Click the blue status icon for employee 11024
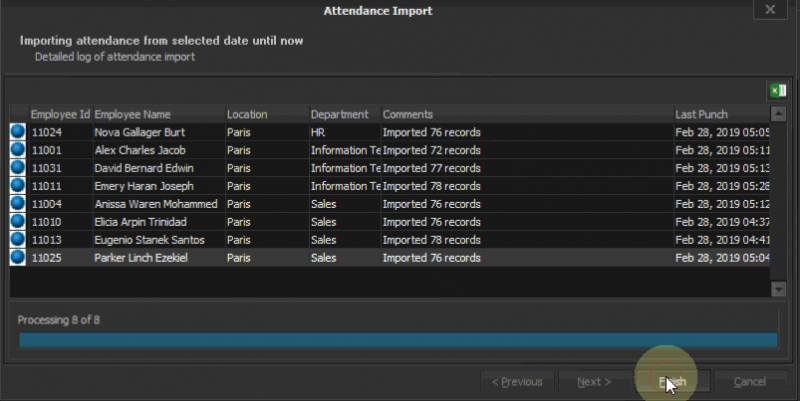The image size is (800, 401). click(x=18, y=132)
